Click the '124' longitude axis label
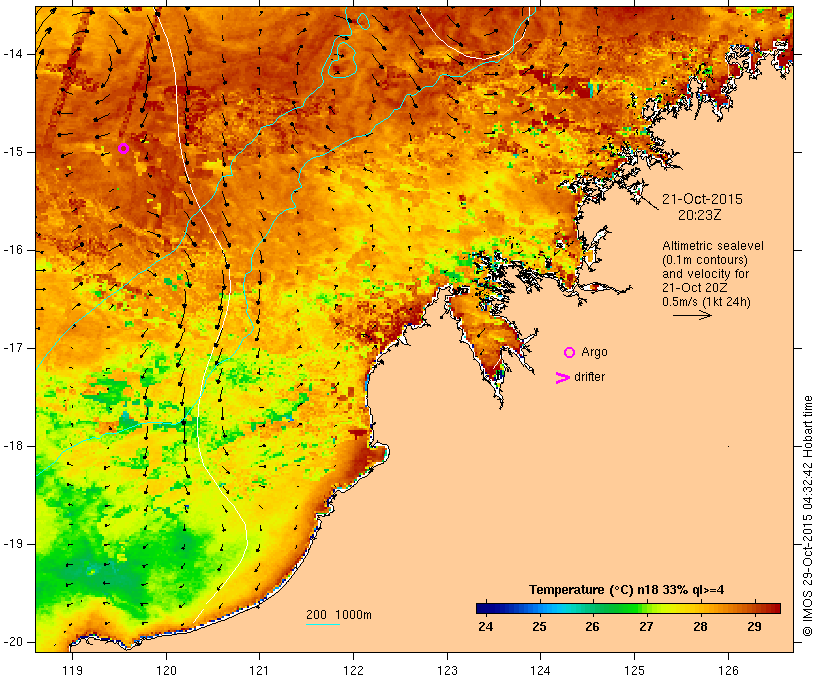Viewport: 820px width, 680px height. pos(540,670)
